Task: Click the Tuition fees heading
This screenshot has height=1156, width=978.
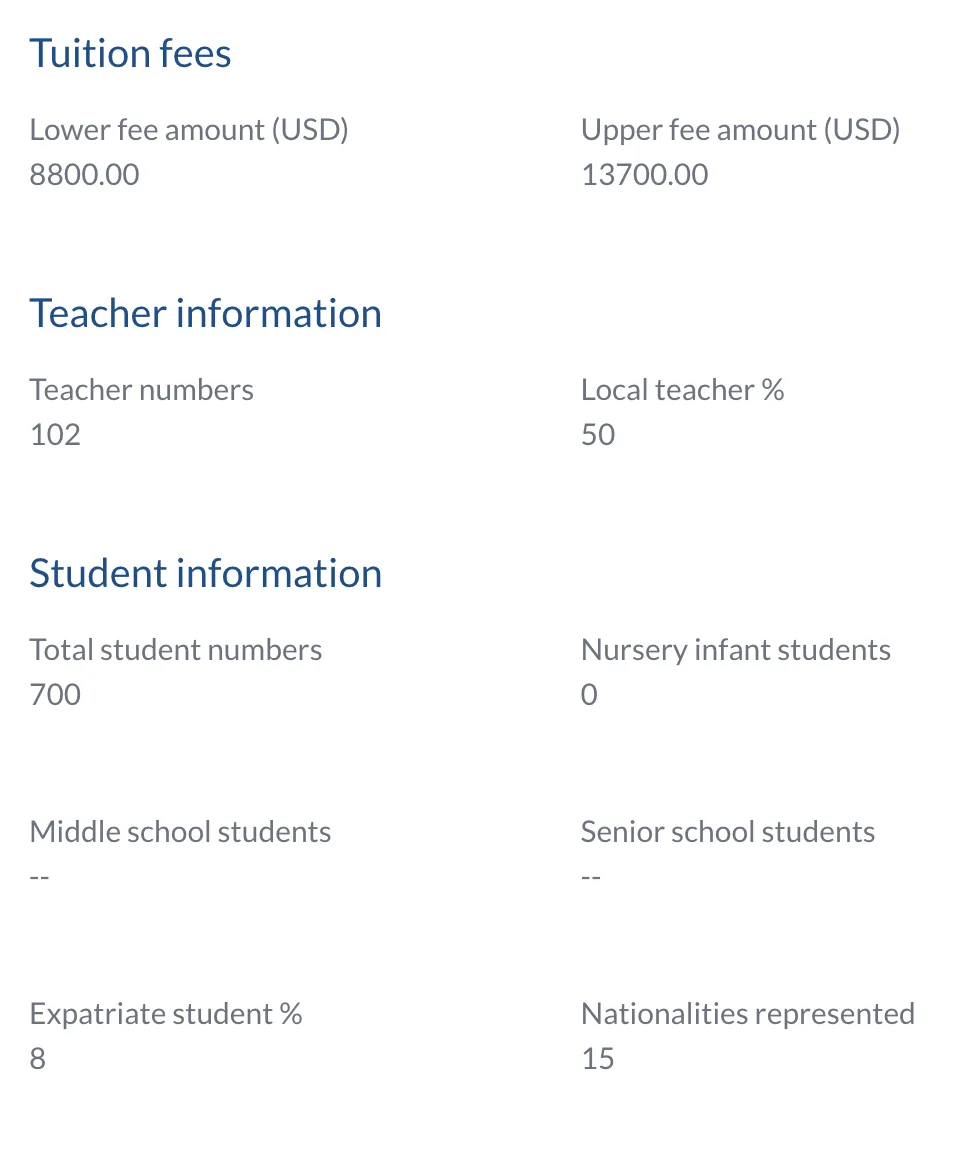Action: [x=130, y=54]
